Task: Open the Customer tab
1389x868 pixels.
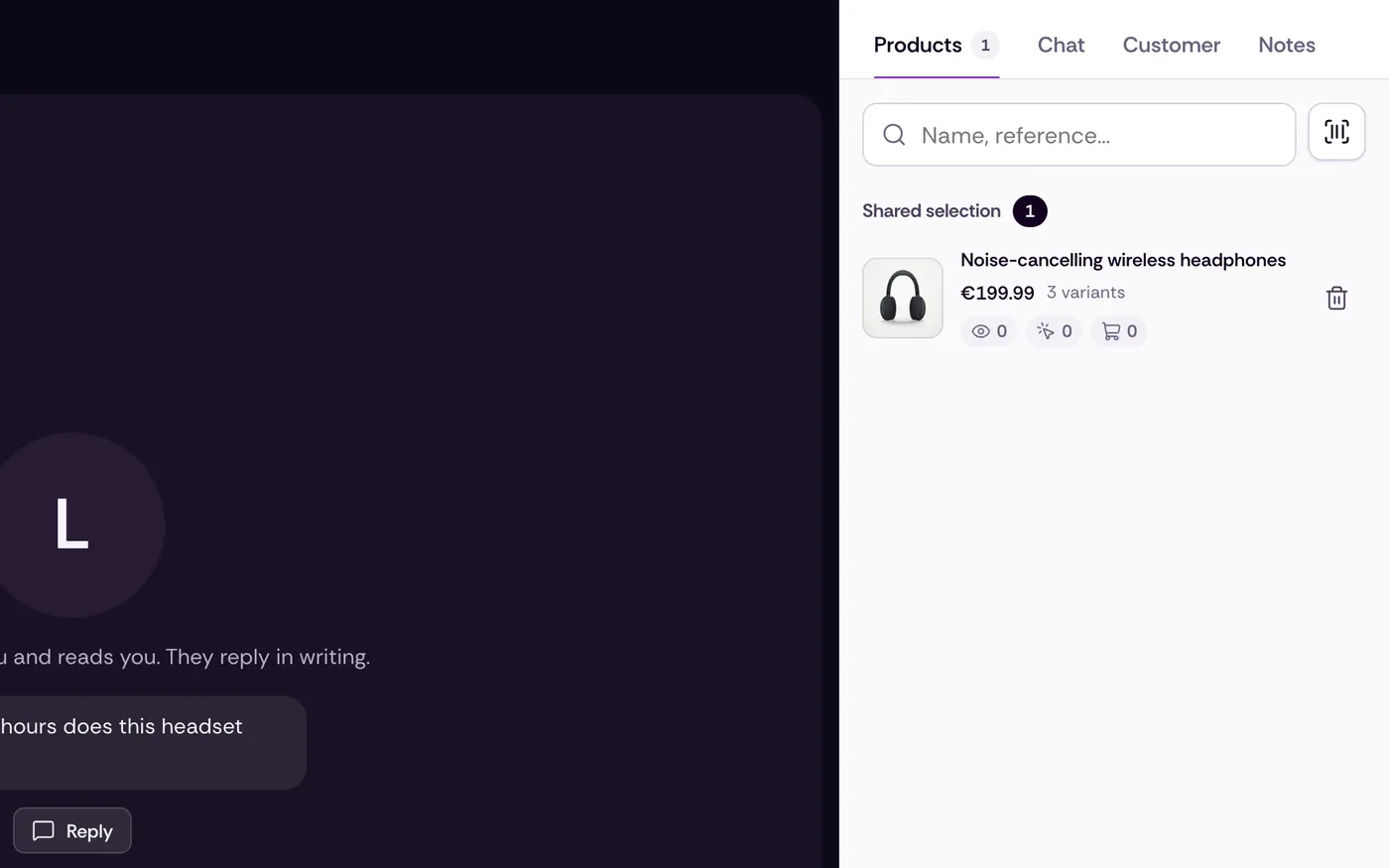Action: click(1172, 45)
